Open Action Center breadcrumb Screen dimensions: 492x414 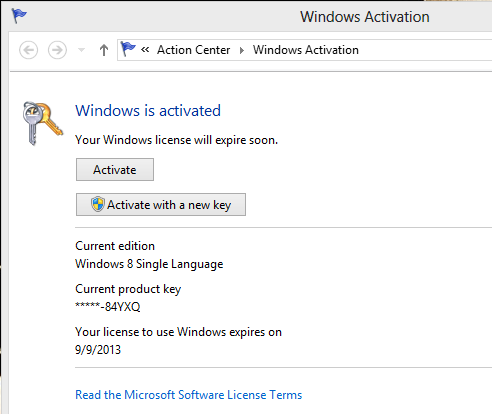[193, 50]
